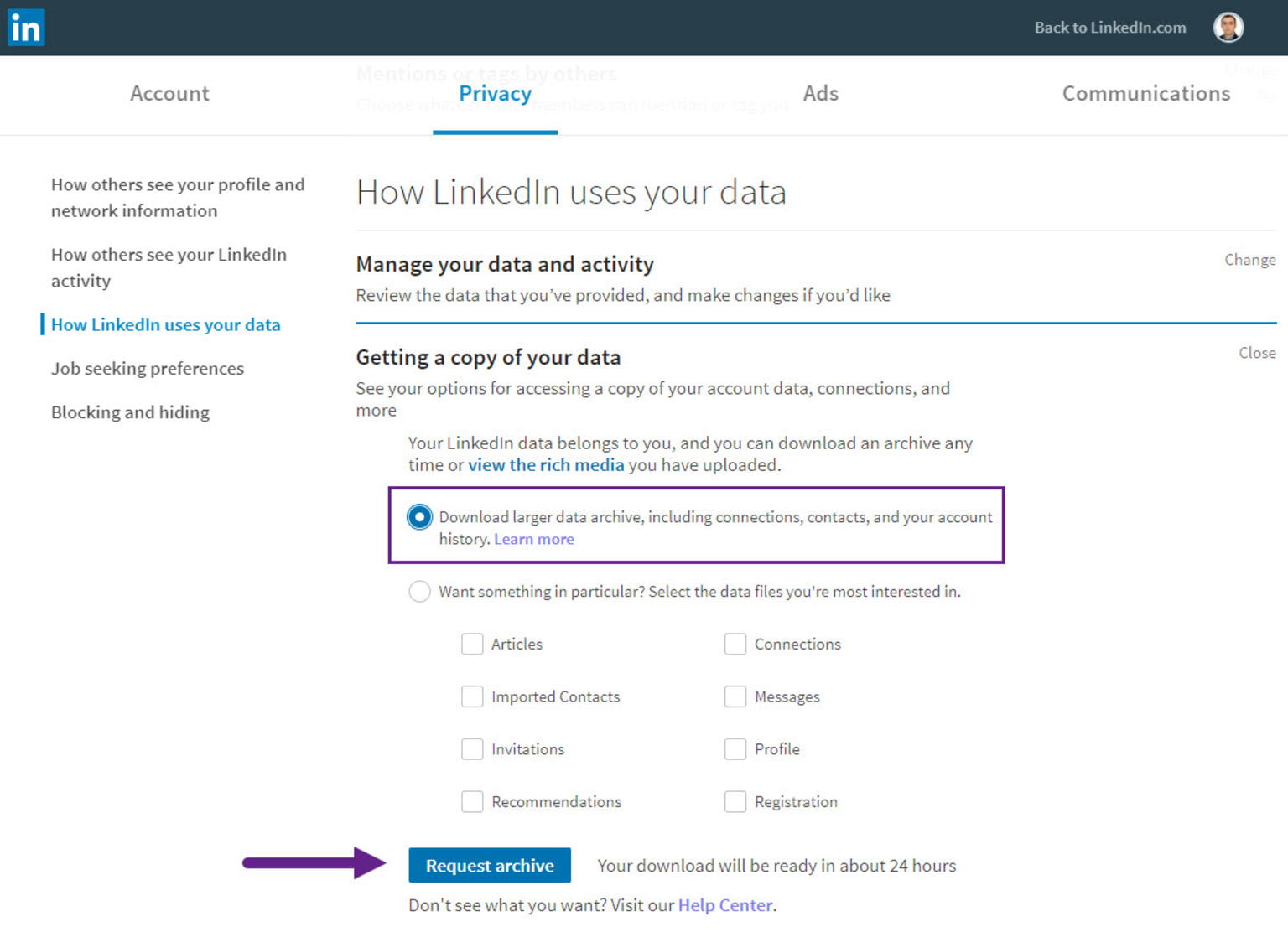1288x932 pixels.
Task: Check the Messages checkbox
Action: tap(735, 696)
